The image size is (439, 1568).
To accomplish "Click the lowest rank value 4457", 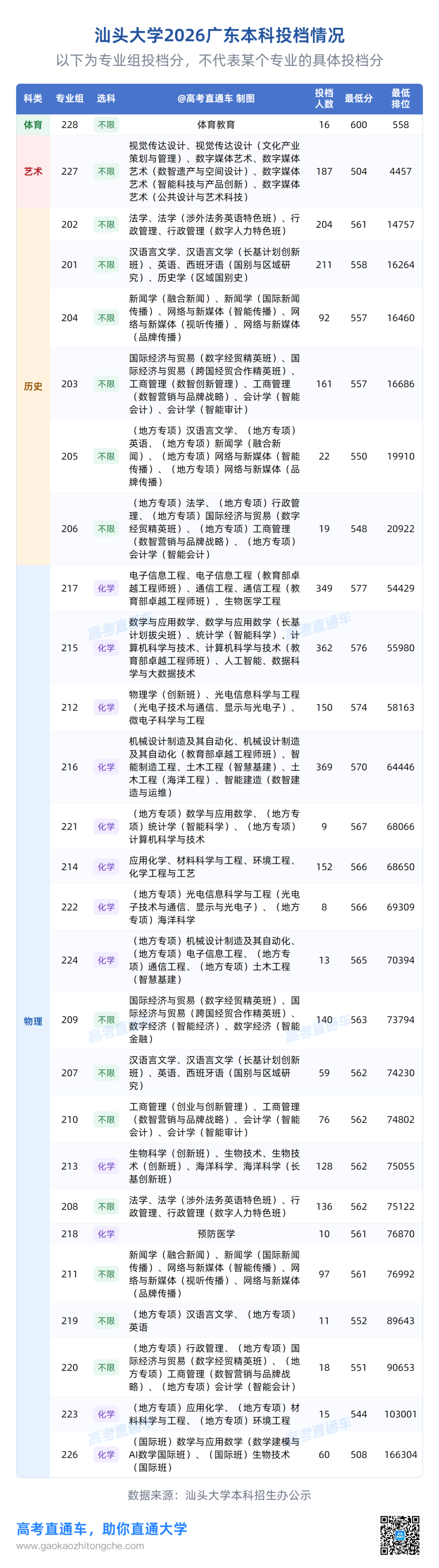I will click(x=401, y=172).
